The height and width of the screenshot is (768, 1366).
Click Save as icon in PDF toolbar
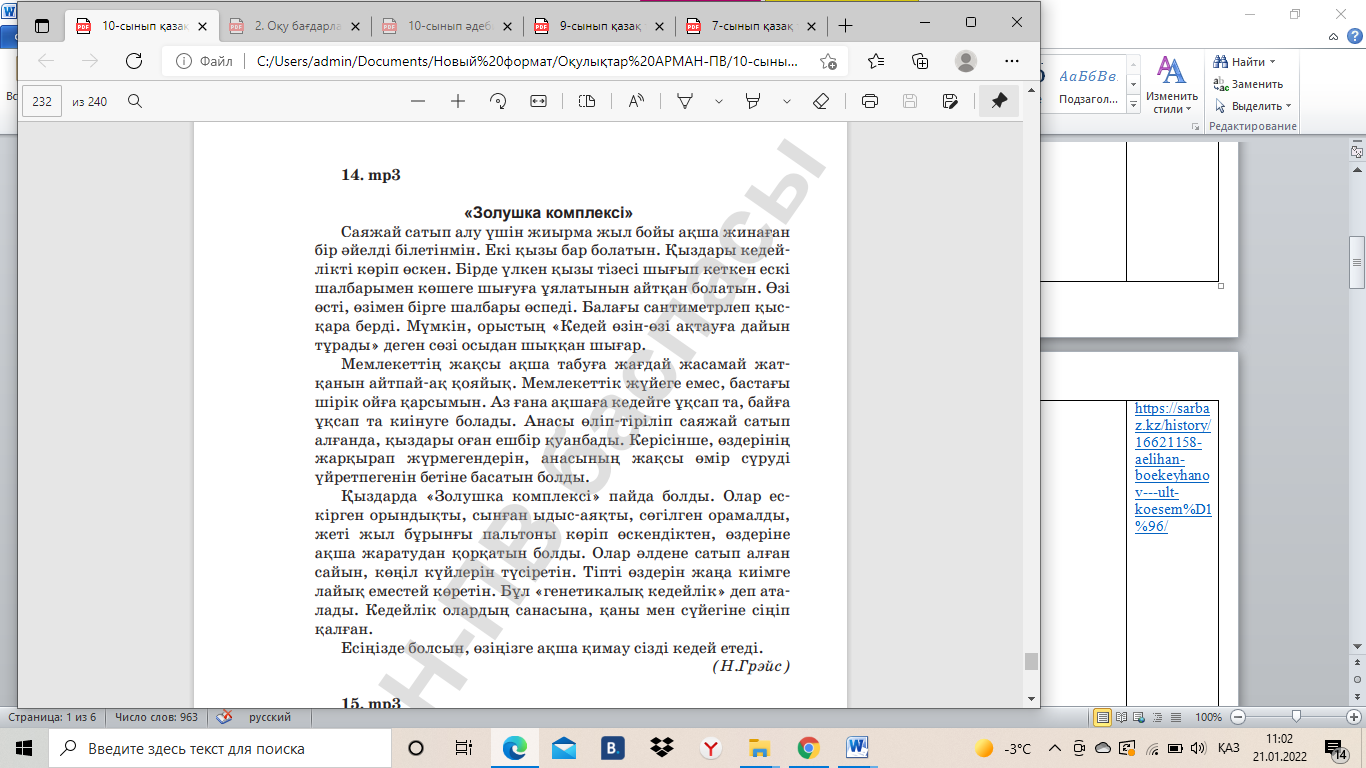click(x=950, y=101)
